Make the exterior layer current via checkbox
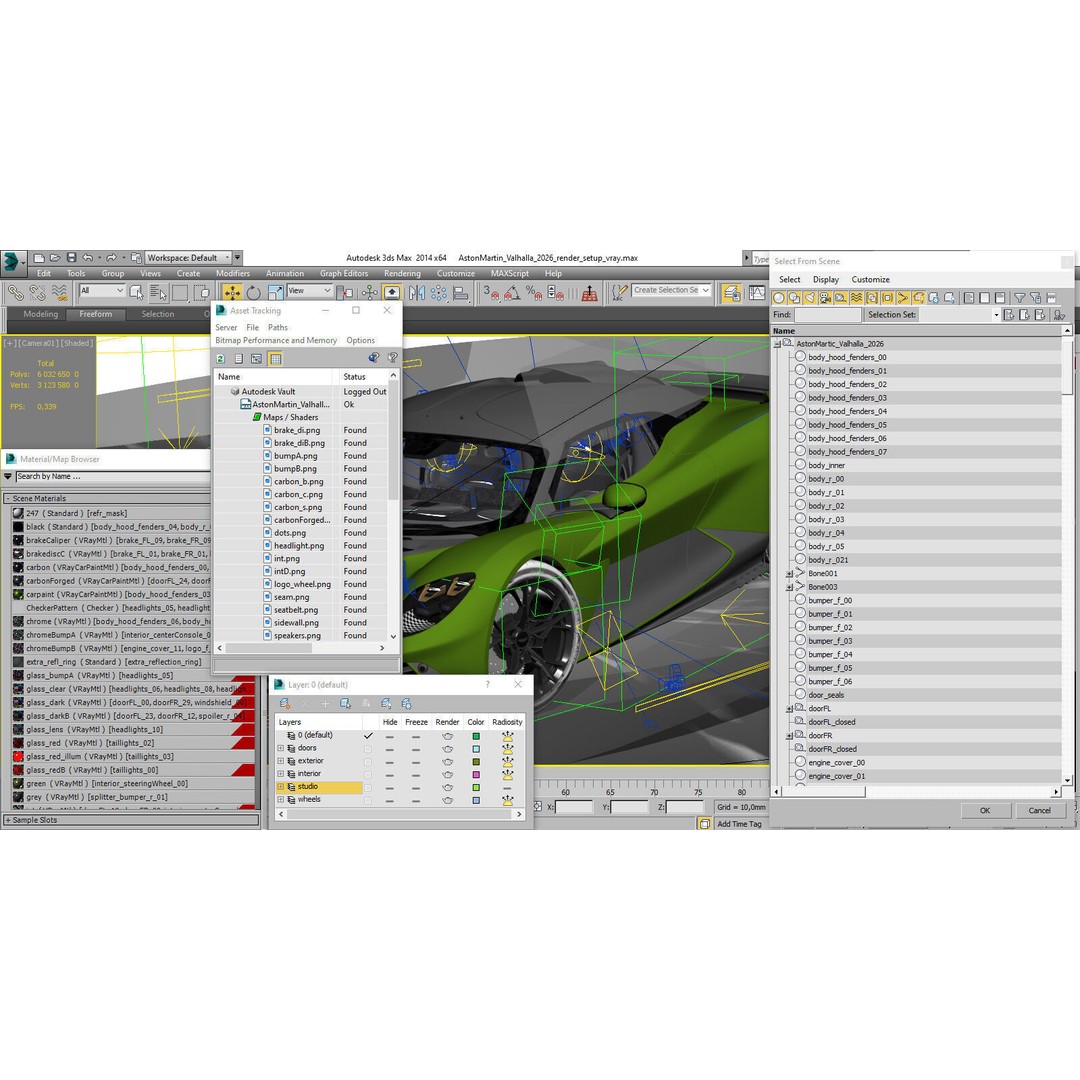 (368, 762)
